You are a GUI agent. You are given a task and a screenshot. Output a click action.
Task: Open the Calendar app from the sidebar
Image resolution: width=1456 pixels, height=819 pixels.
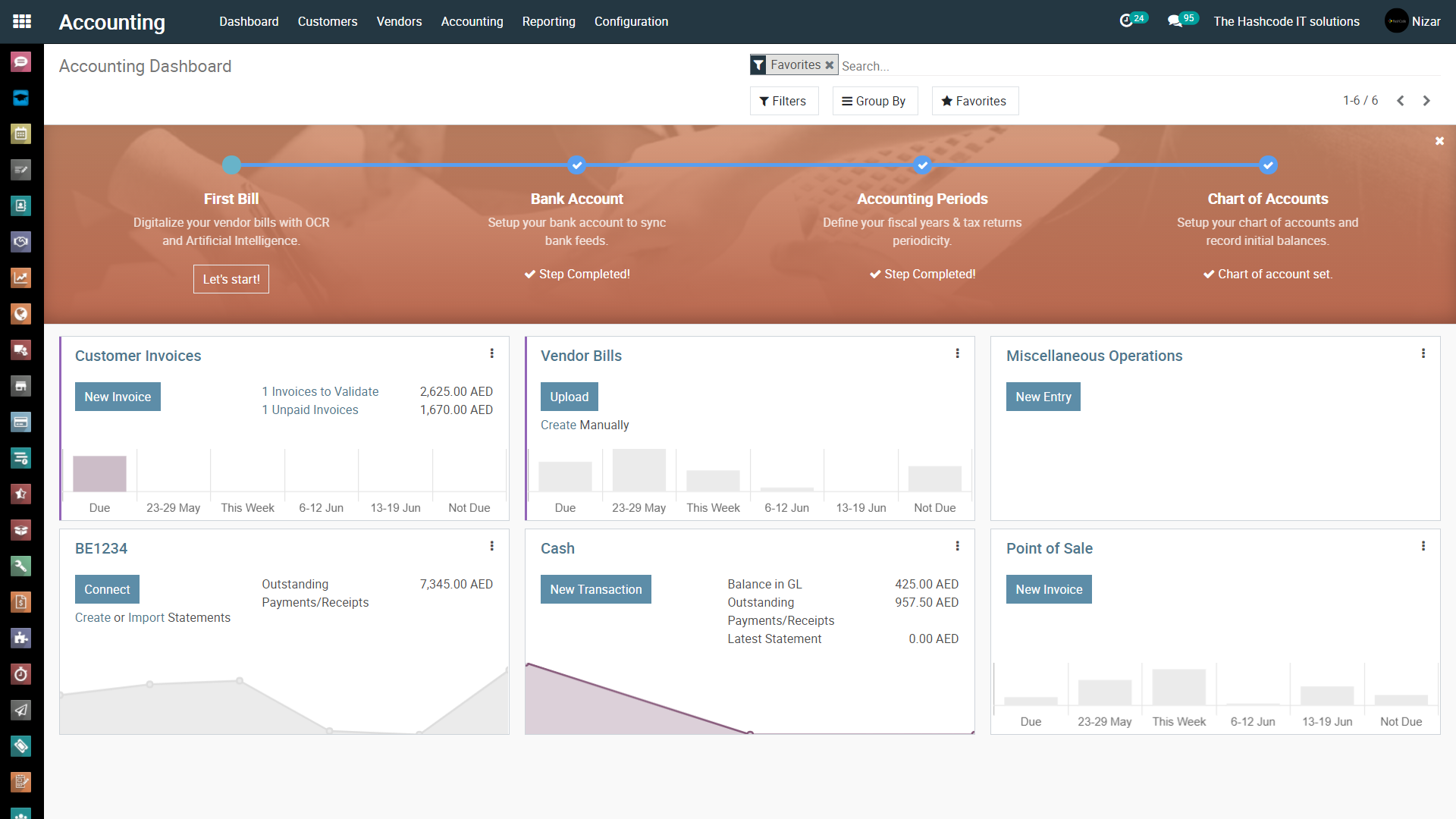tap(20, 133)
